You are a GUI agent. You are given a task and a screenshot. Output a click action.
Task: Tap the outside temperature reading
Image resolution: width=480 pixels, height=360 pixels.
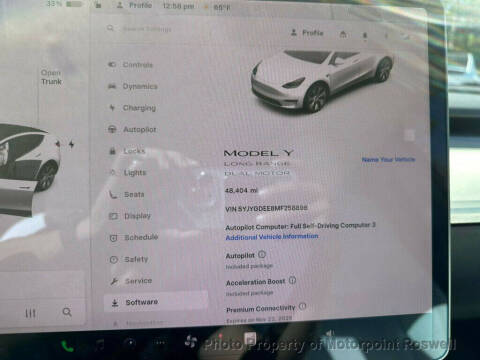point(222,7)
